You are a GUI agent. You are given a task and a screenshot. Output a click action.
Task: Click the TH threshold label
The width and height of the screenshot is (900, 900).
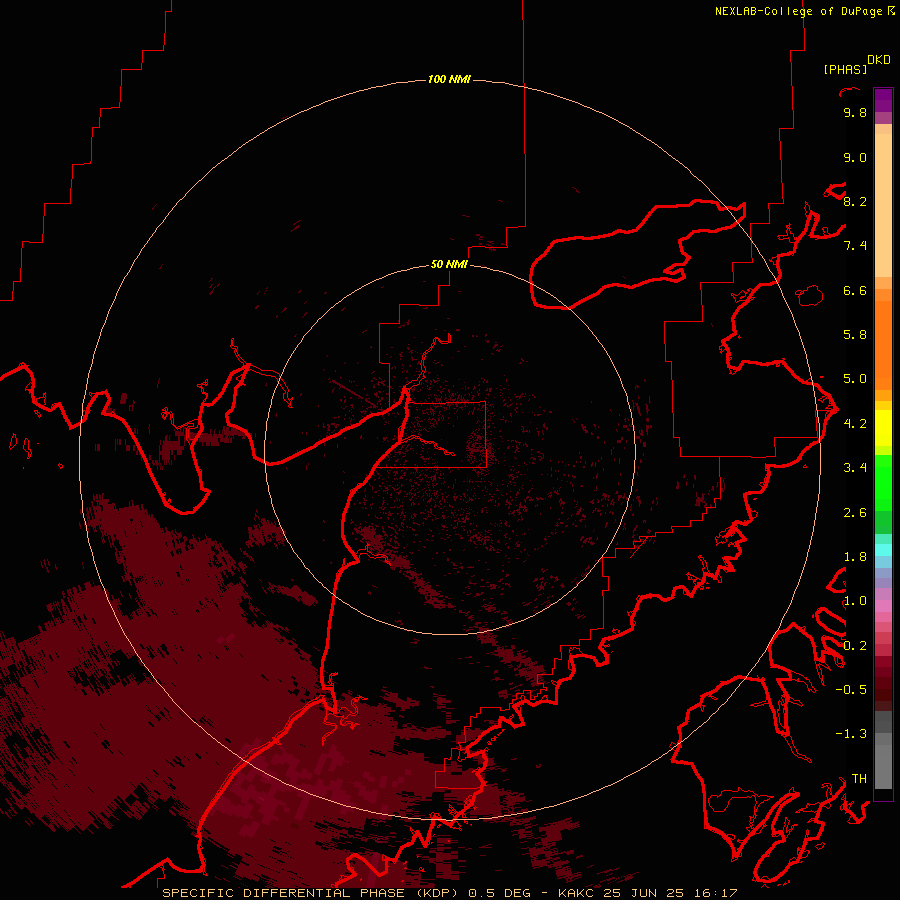point(859,779)
